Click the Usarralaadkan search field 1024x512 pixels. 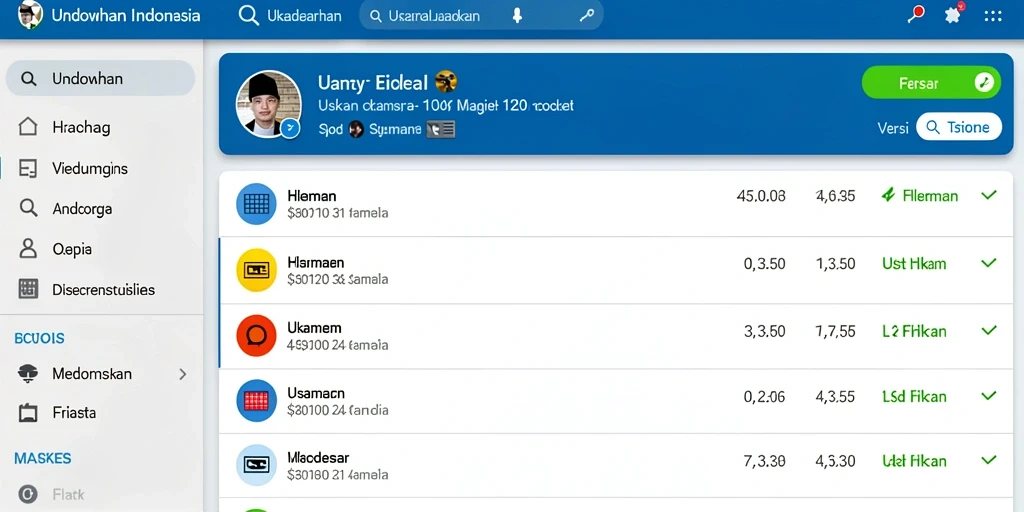(481, 16)
